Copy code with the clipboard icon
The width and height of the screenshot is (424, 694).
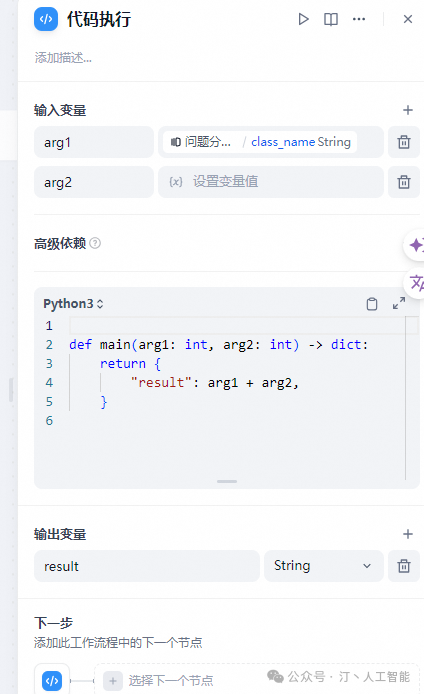pos(372,304)
